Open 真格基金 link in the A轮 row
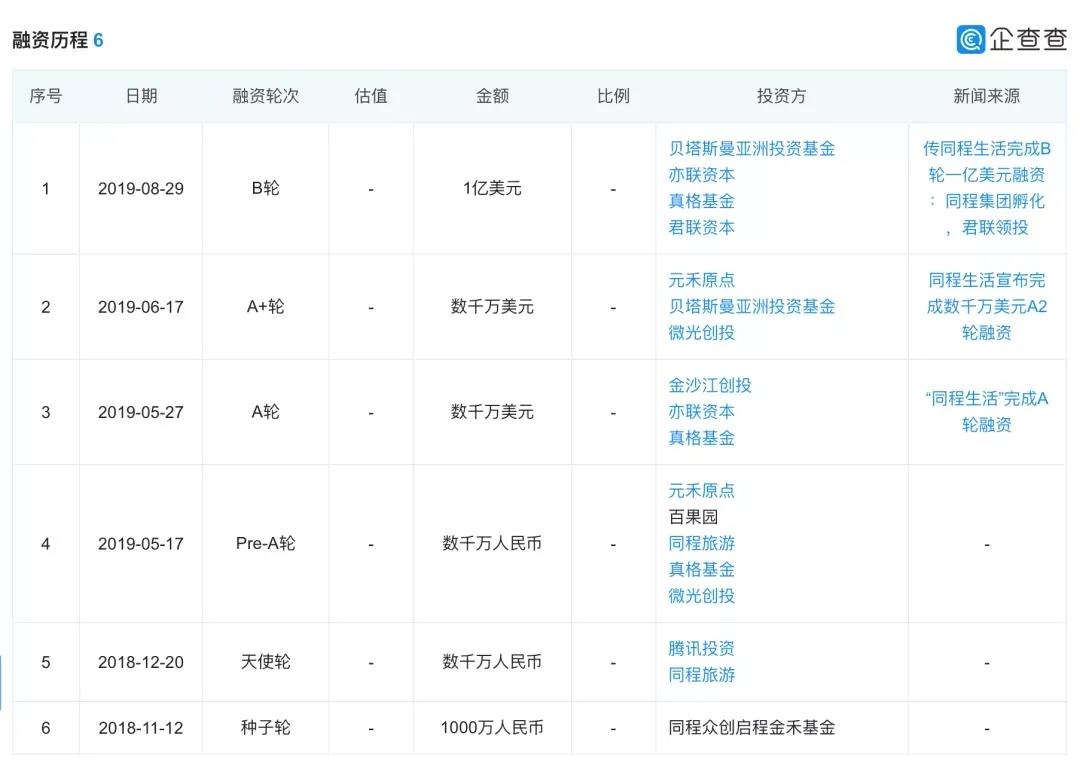This screenshot has width=1080, height=781. (x=701, y=438)
